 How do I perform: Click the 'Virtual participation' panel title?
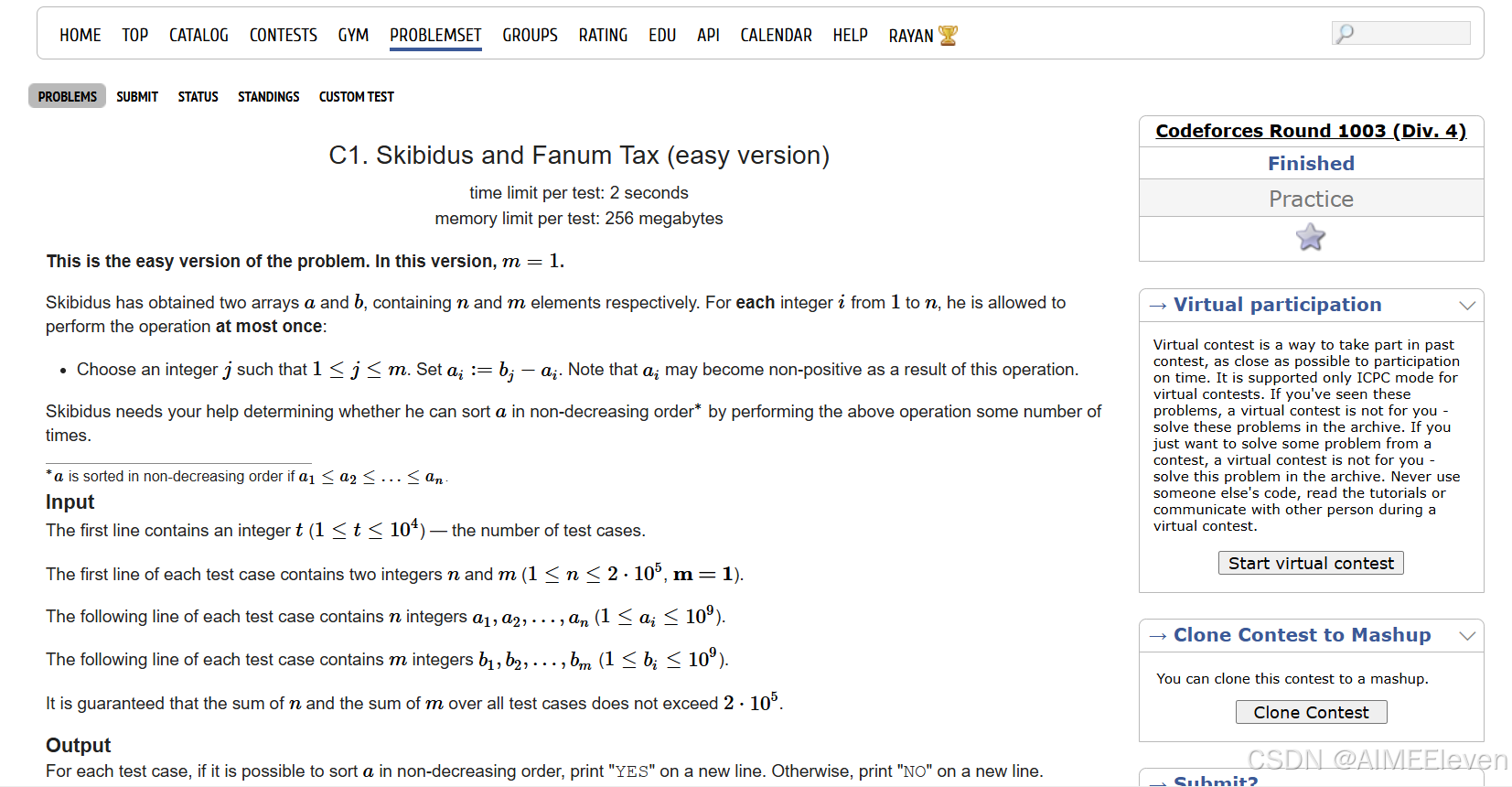1277,305
